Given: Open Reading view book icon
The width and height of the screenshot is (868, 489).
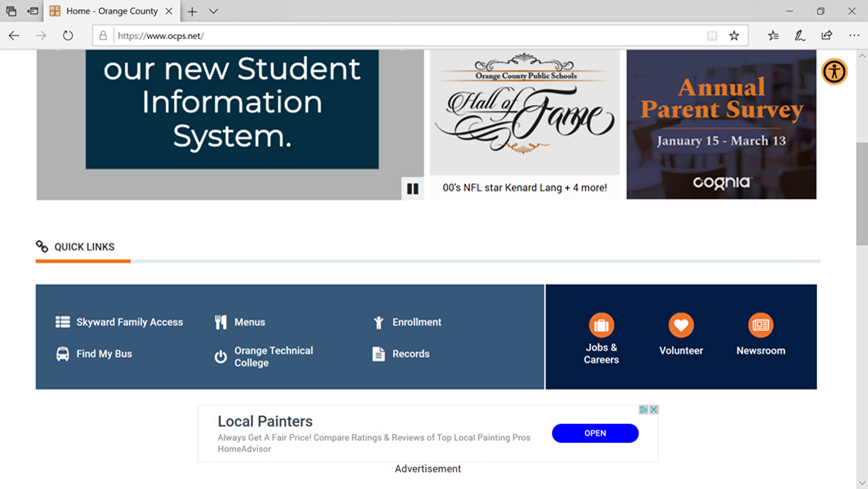Looking at the screenshot, I should coord(712,36).
